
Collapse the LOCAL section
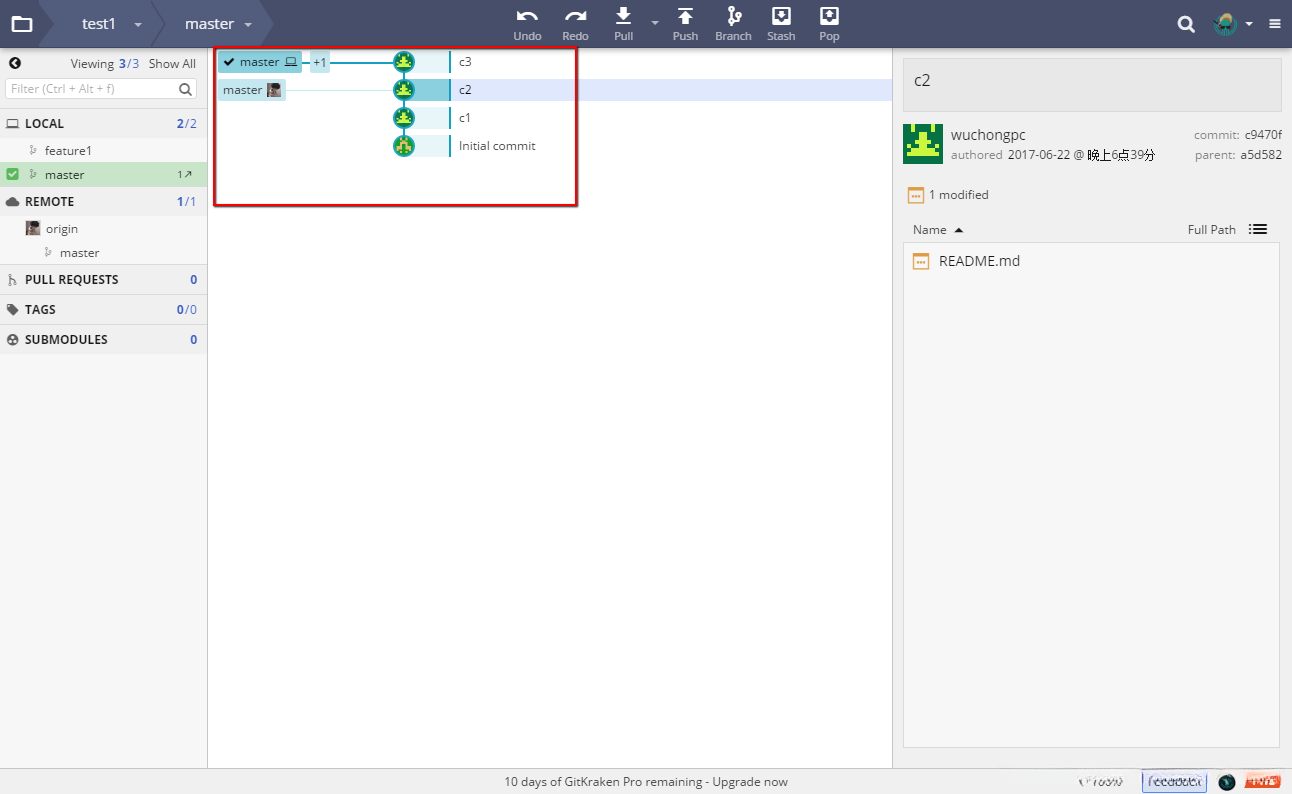(103, 124)
